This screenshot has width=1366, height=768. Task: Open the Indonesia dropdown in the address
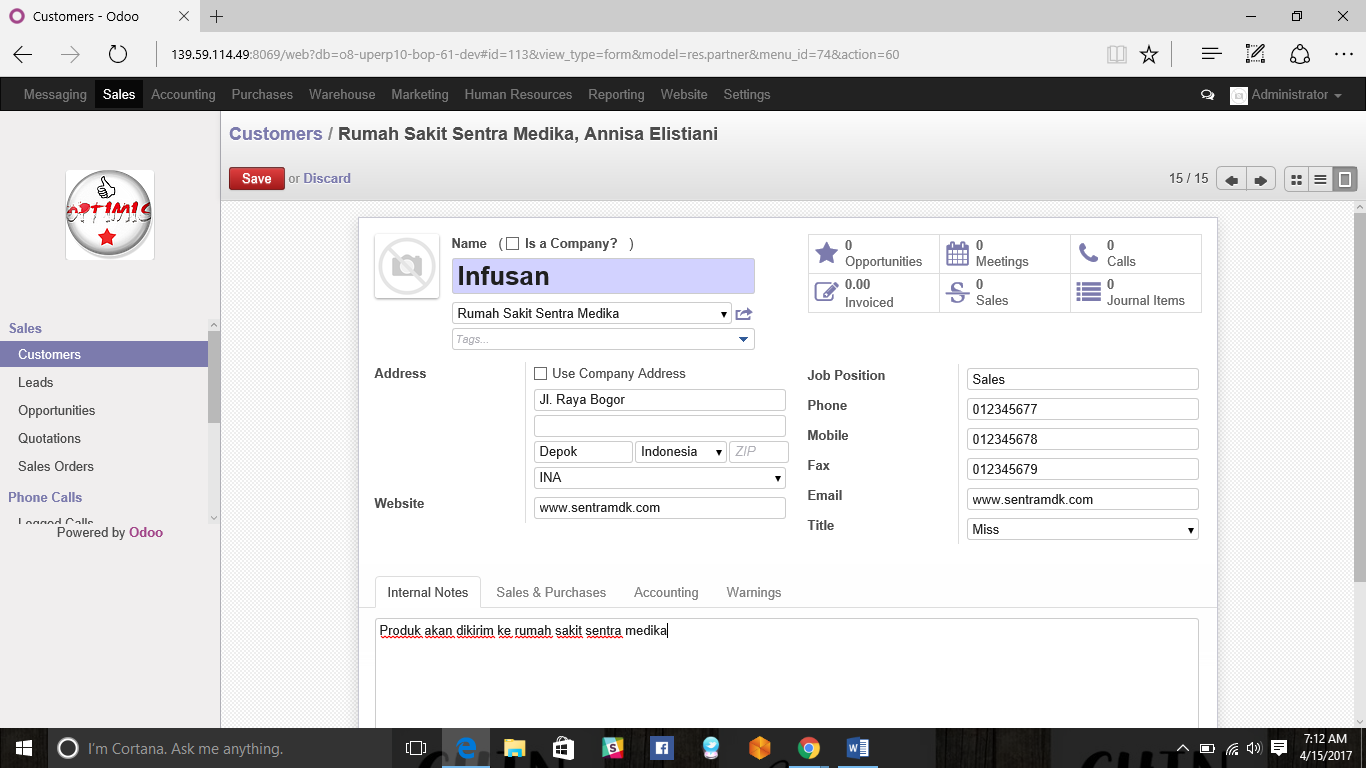click(681, 452)
